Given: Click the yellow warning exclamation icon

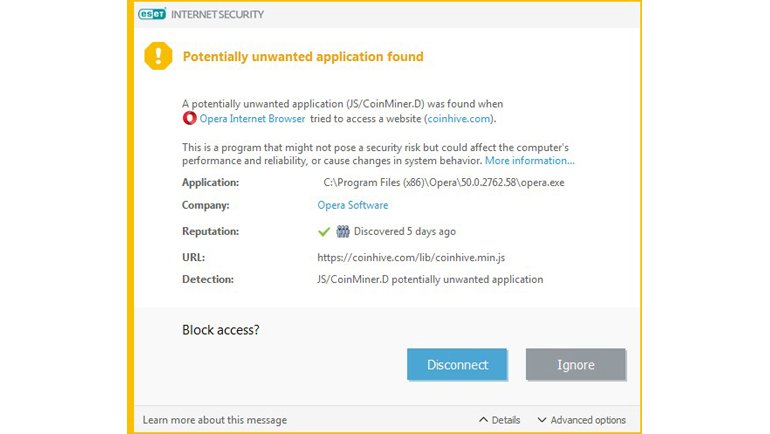Looking at the screenshot, I should pyautogui.click(x=158, y=56).
